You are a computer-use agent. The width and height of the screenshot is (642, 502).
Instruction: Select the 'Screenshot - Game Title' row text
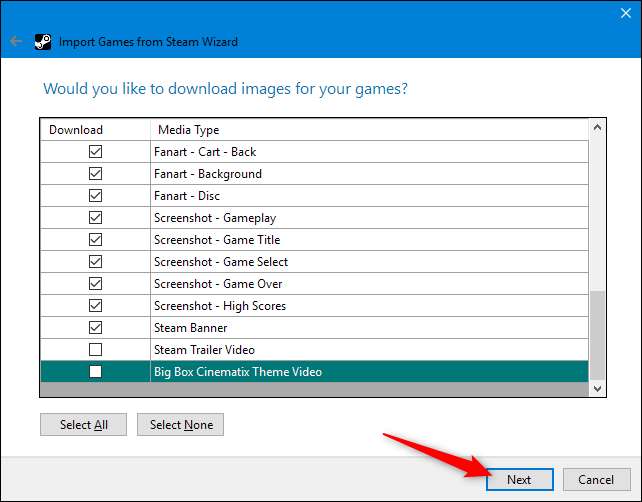pos(217,240)
